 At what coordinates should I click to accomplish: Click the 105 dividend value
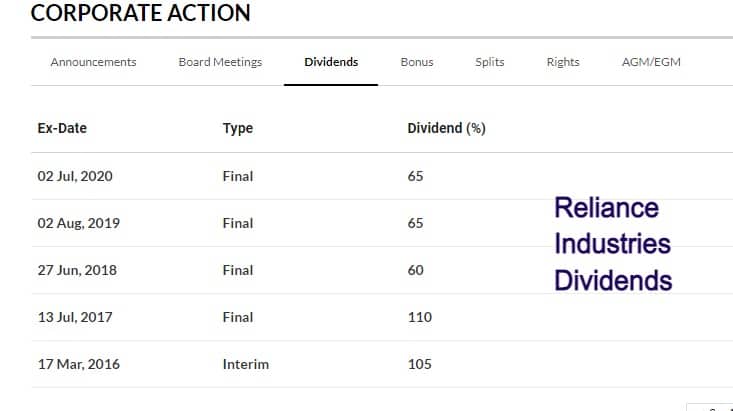pos(420,364)
